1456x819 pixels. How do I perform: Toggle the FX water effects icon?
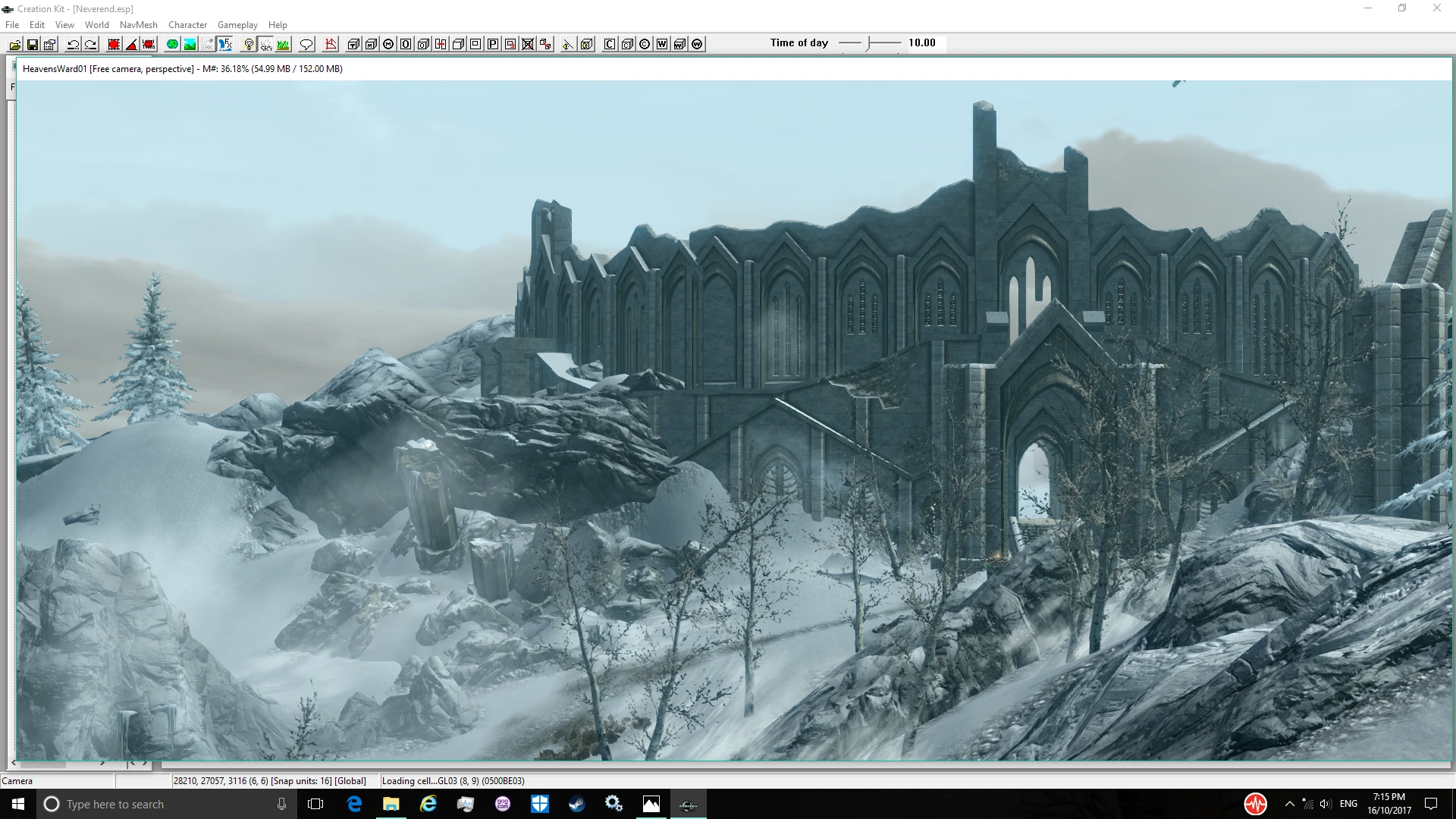(224, 44)
